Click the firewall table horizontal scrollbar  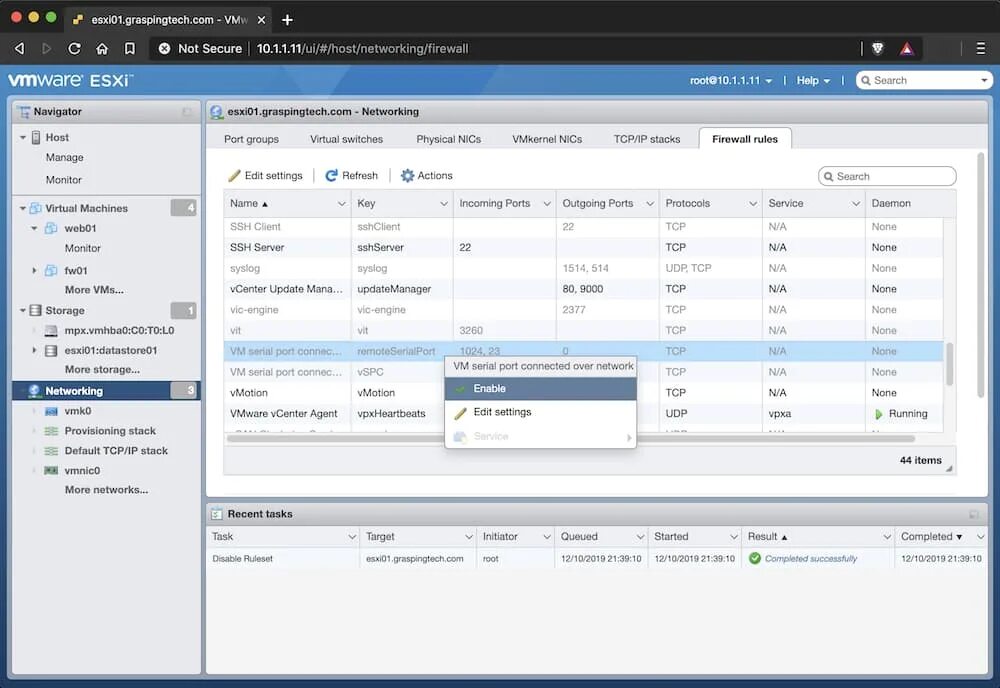click(571, 439)
